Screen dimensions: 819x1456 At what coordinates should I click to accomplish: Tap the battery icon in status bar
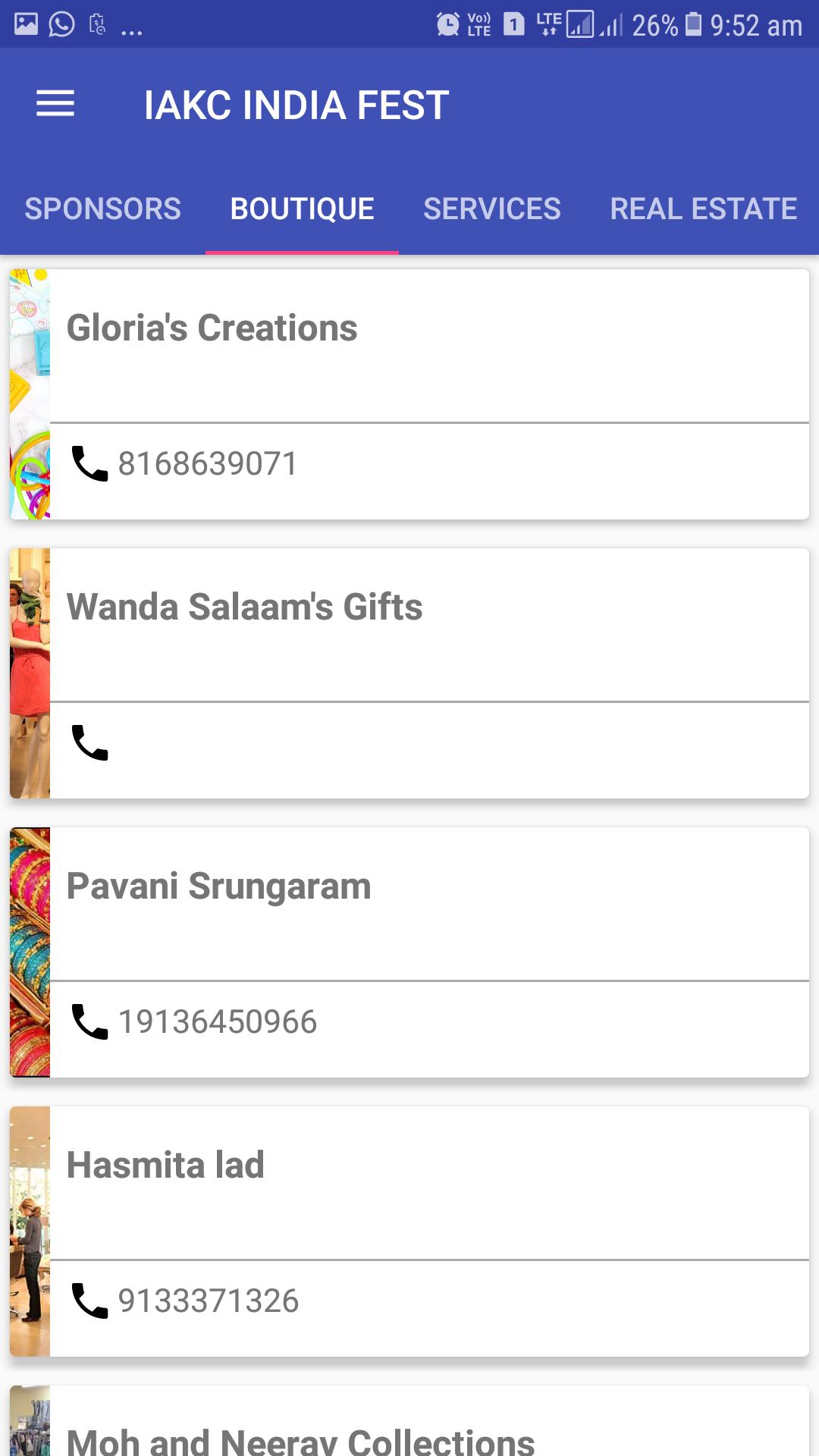point(693,25)
